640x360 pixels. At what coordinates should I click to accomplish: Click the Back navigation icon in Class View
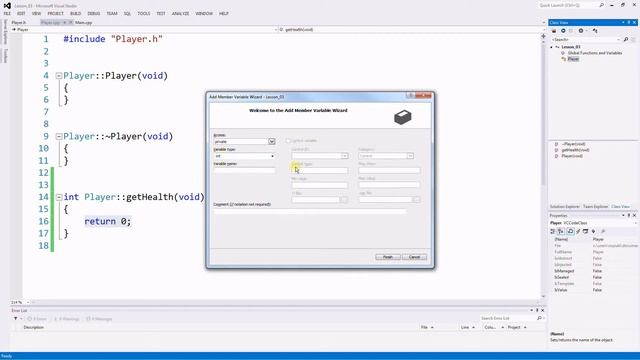(563, 31)
